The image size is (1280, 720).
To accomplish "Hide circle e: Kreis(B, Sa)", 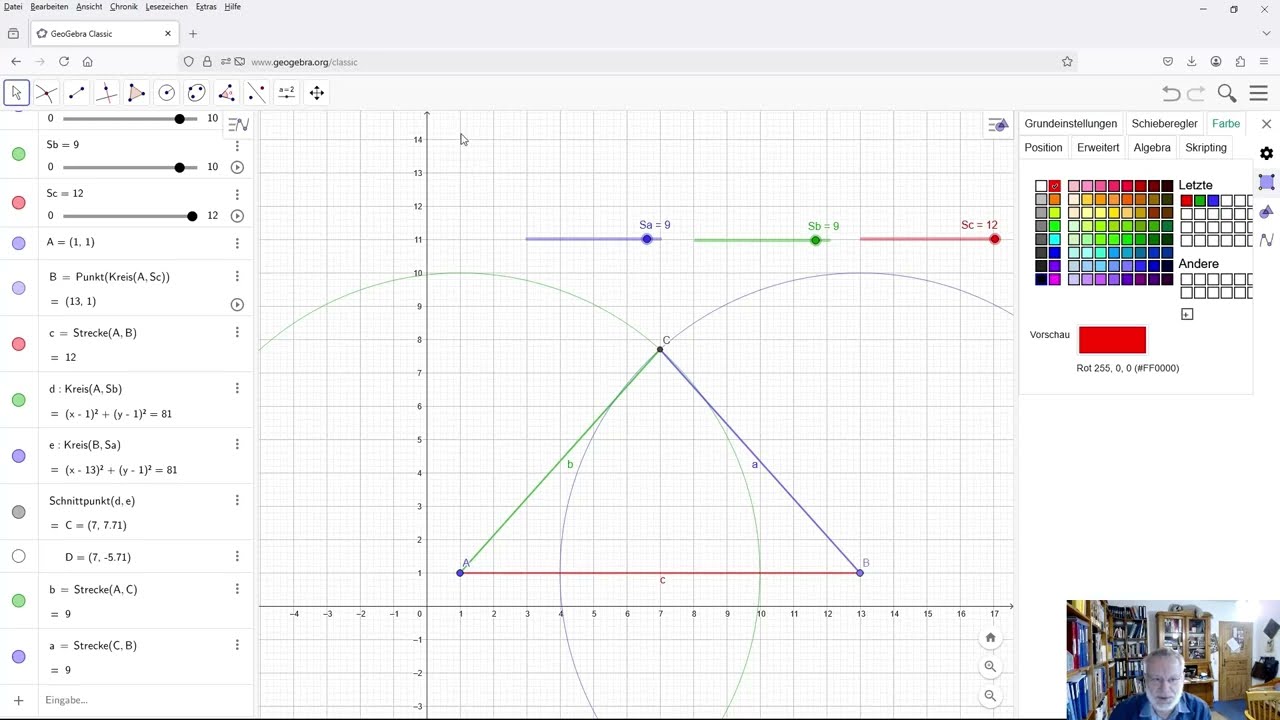I will click(x=18, y=456).
